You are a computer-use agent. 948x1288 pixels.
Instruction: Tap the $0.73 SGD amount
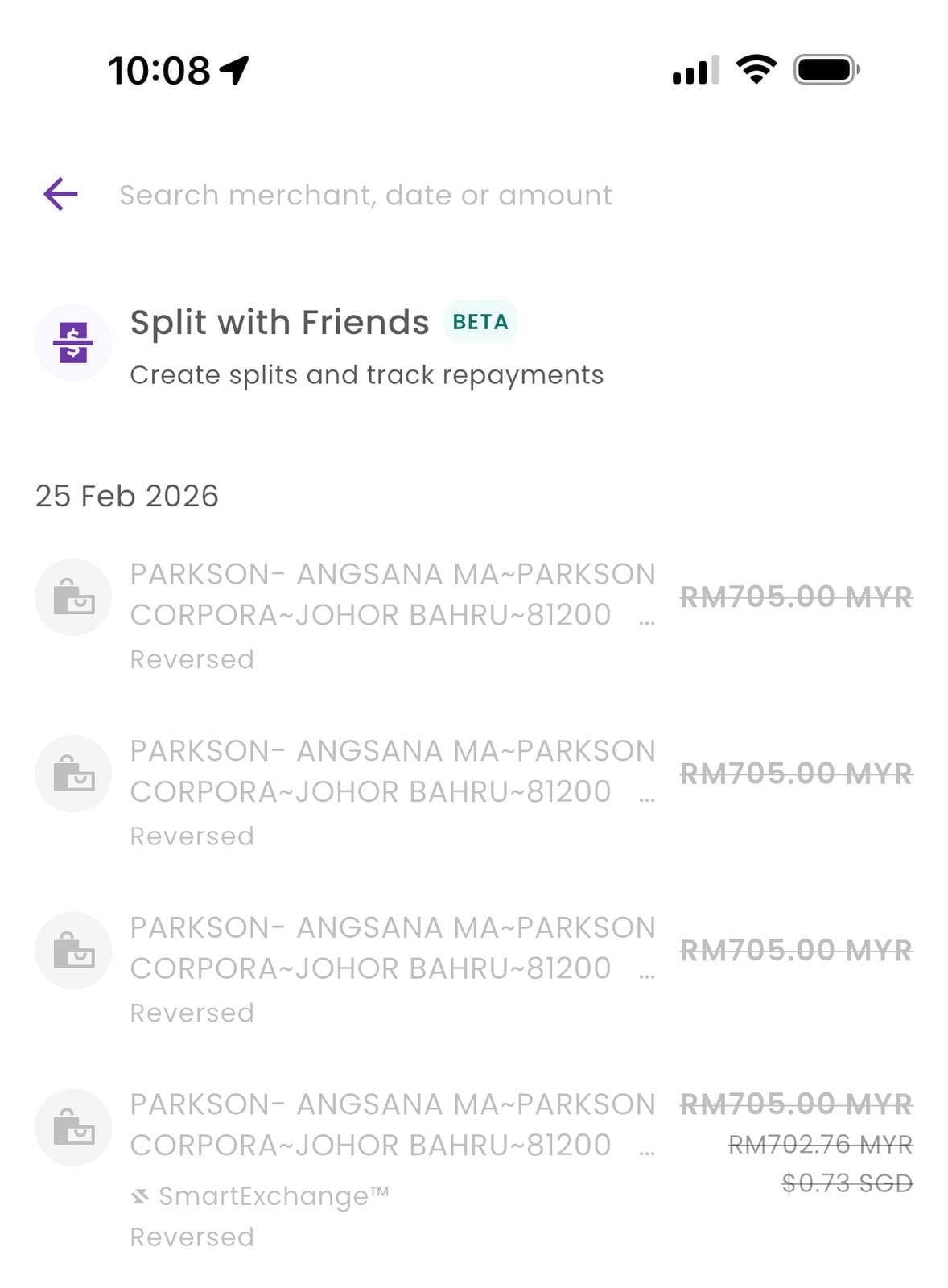point(847,1183)
